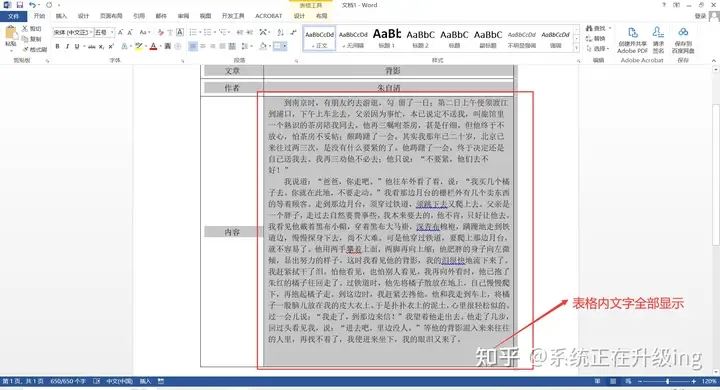Open the Table Tools Layout (布局) tab

point(321,16)
